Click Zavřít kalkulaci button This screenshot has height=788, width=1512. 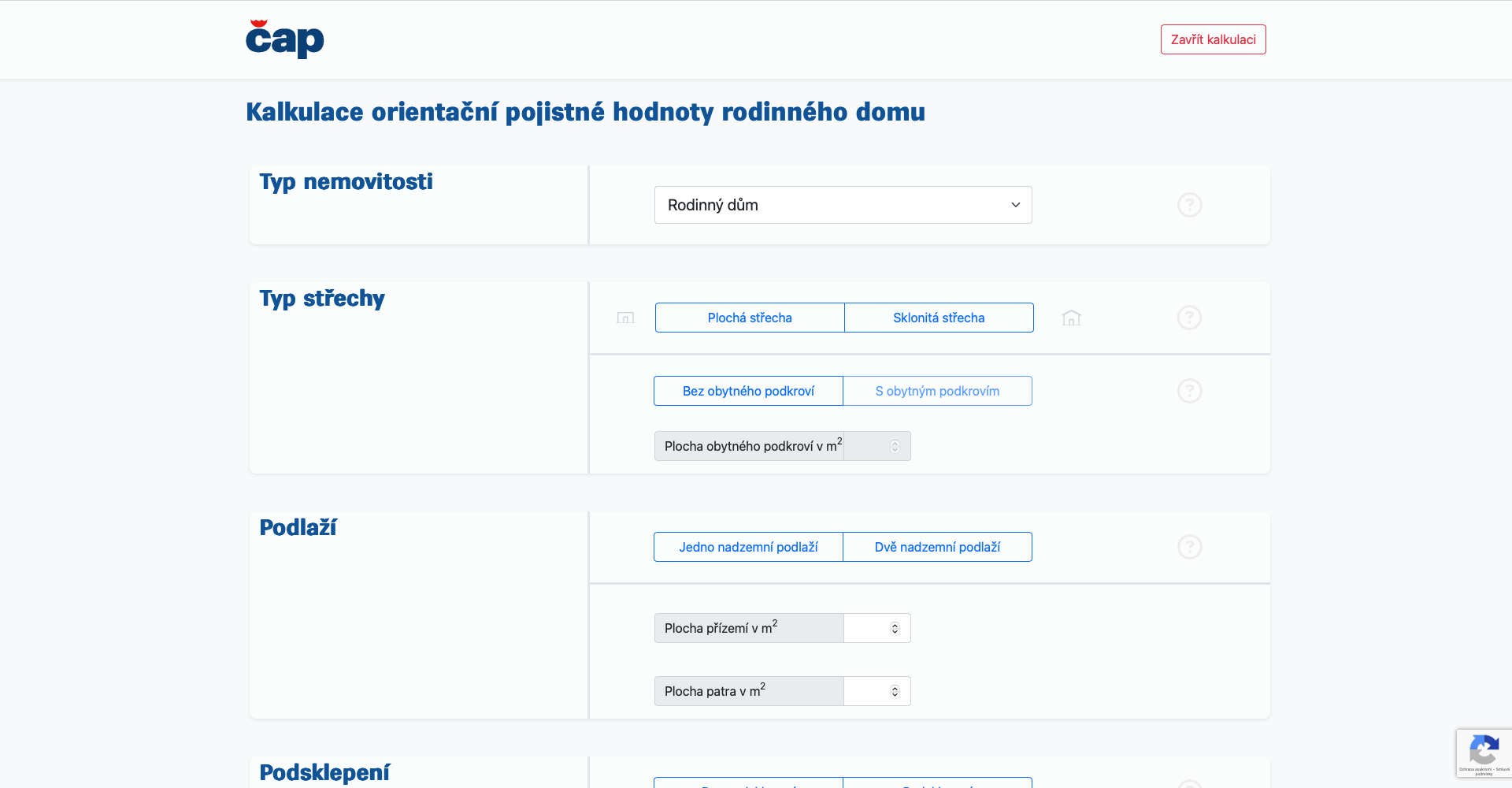coord(1213,39)
